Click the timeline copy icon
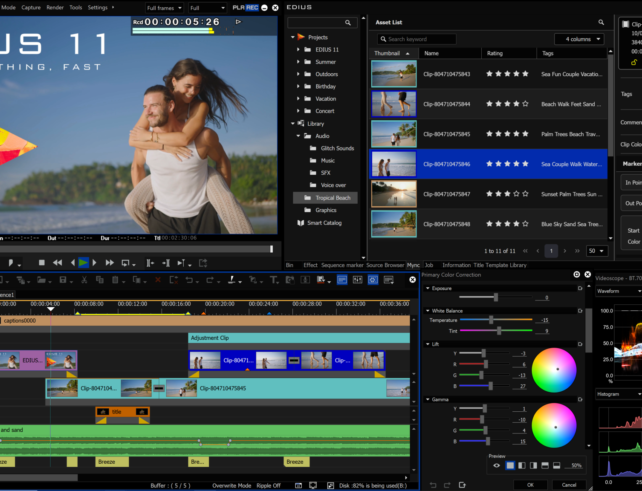The height and width of the screenshot is (491, 642). [99, 280]
